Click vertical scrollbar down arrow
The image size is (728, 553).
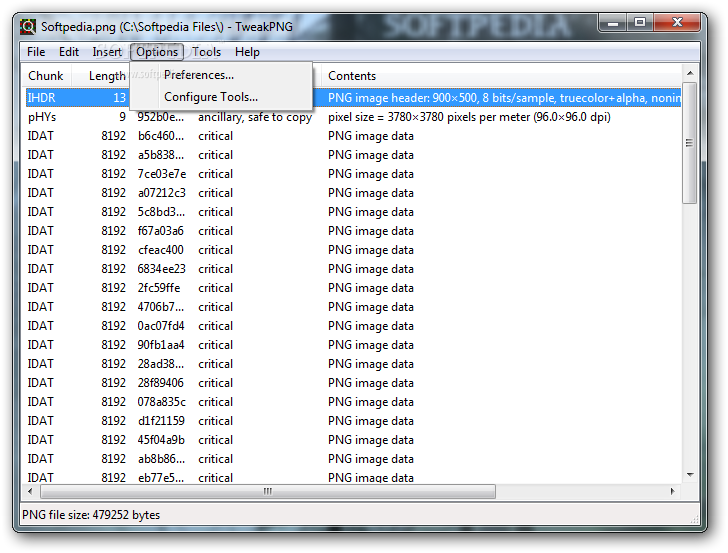click(690, 475)
